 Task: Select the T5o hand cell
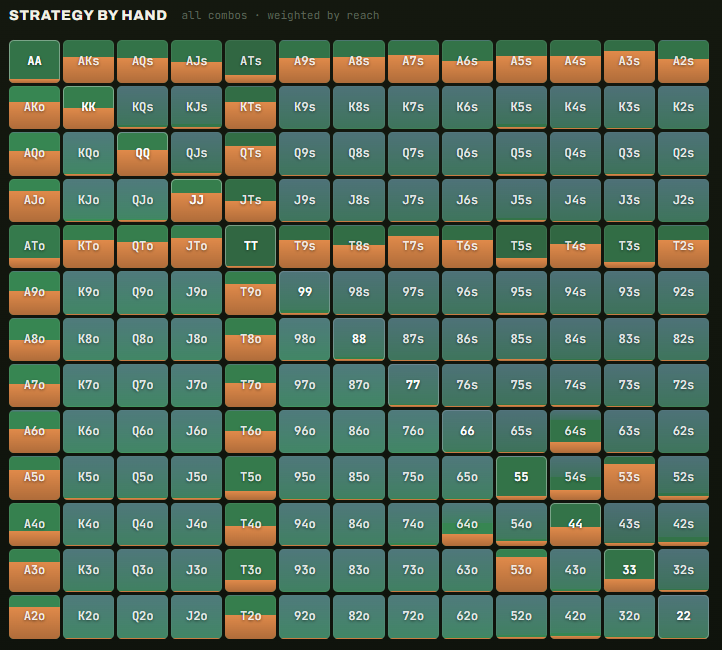point(250,477)
